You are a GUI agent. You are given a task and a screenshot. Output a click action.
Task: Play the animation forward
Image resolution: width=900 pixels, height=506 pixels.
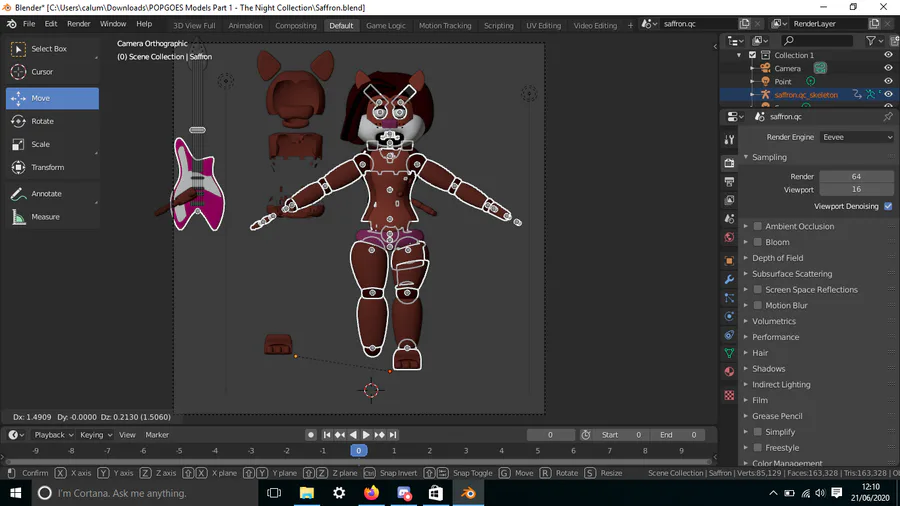pos(366,435)
